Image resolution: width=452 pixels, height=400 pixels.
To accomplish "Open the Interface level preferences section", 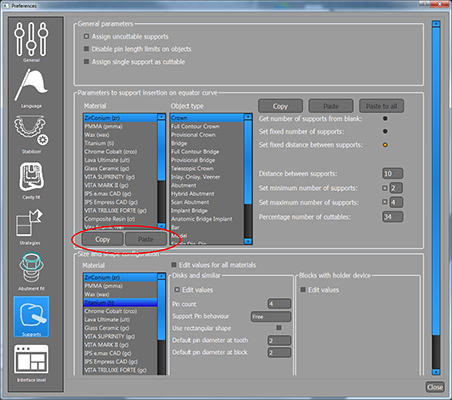I will (31, 363).
